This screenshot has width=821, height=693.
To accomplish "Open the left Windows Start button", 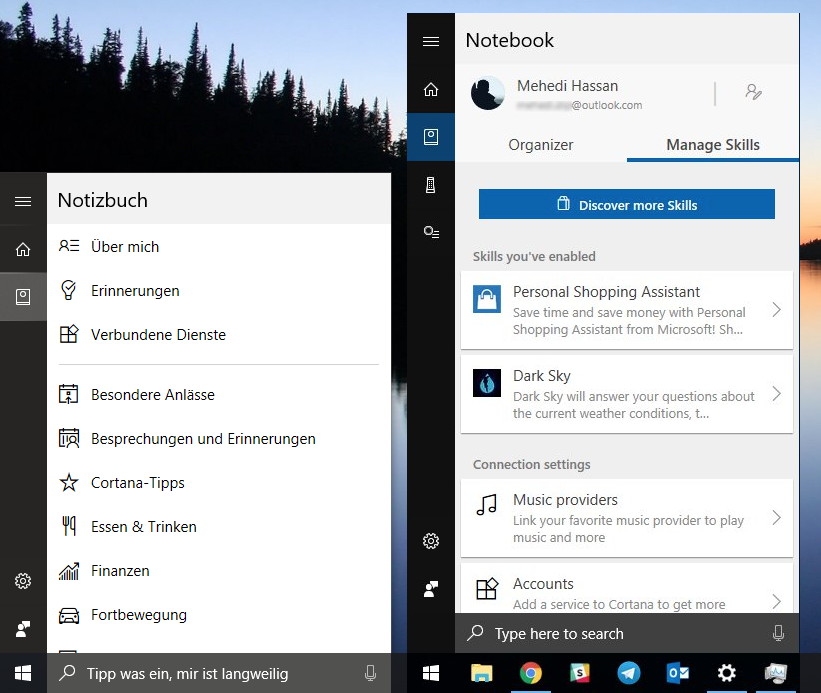I will pyautogui.click(x=23, y=673).
